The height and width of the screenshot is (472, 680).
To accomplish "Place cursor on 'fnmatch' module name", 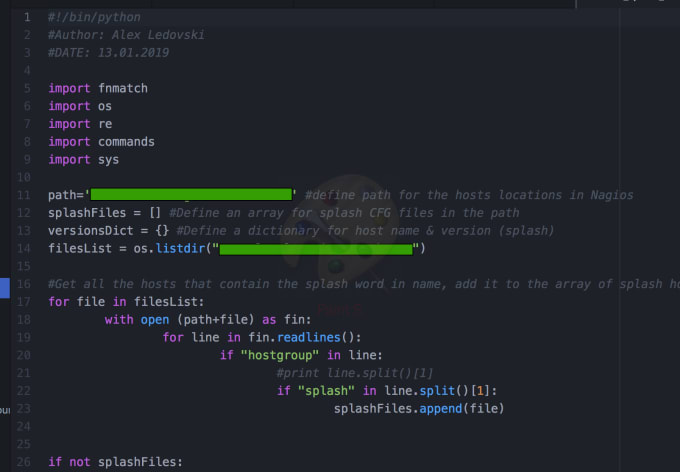I will pyautogui.click(x=123, y=88).
